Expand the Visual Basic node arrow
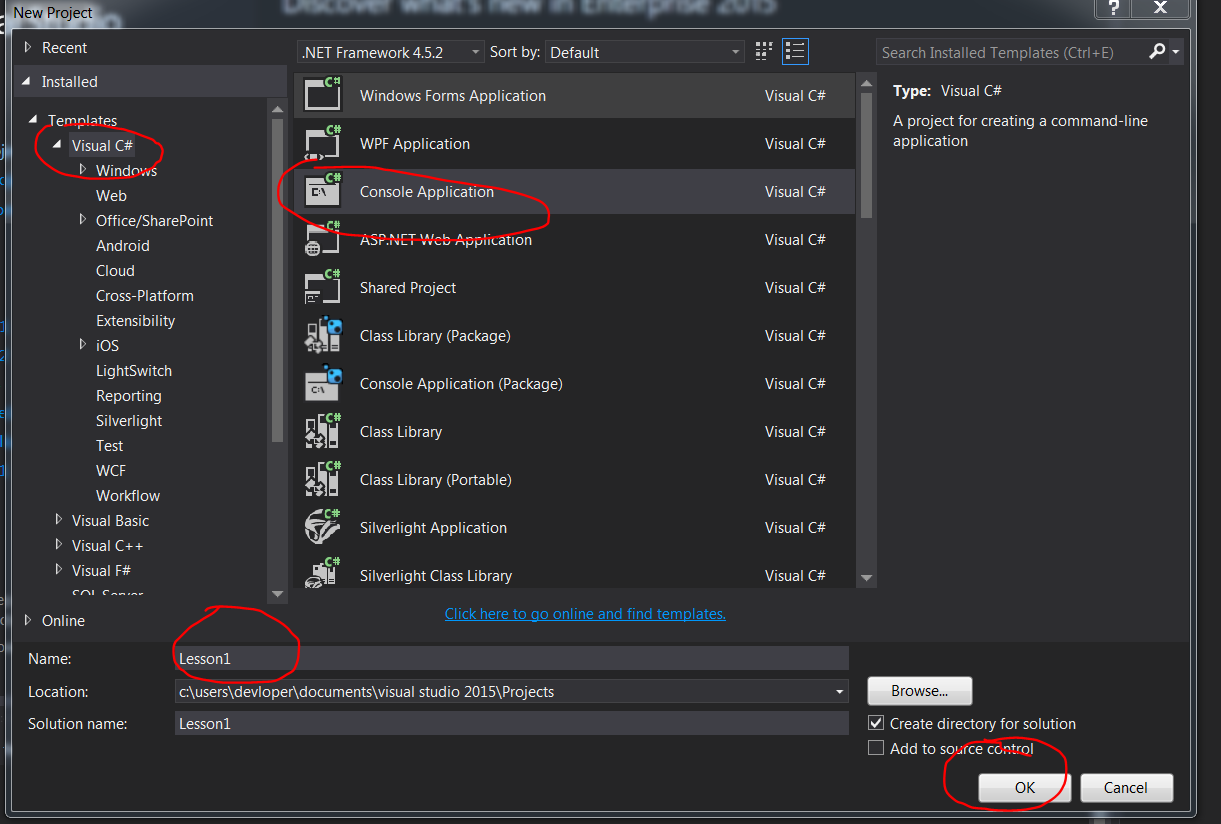 58,520
